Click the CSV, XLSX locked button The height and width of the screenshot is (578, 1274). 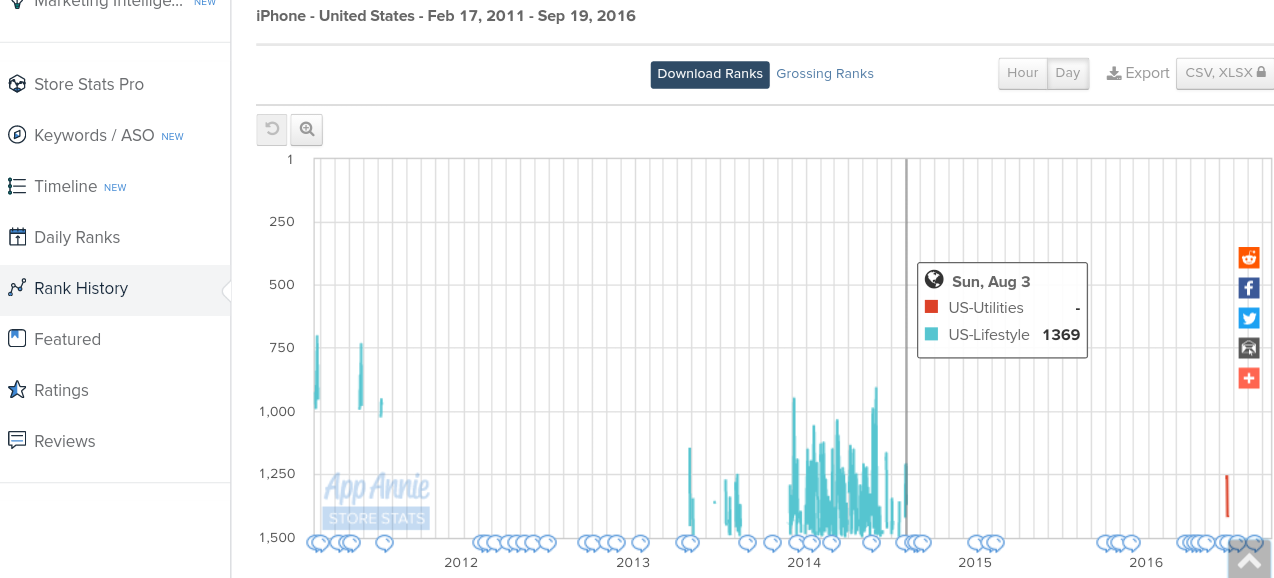click(x=1225, y=73)
